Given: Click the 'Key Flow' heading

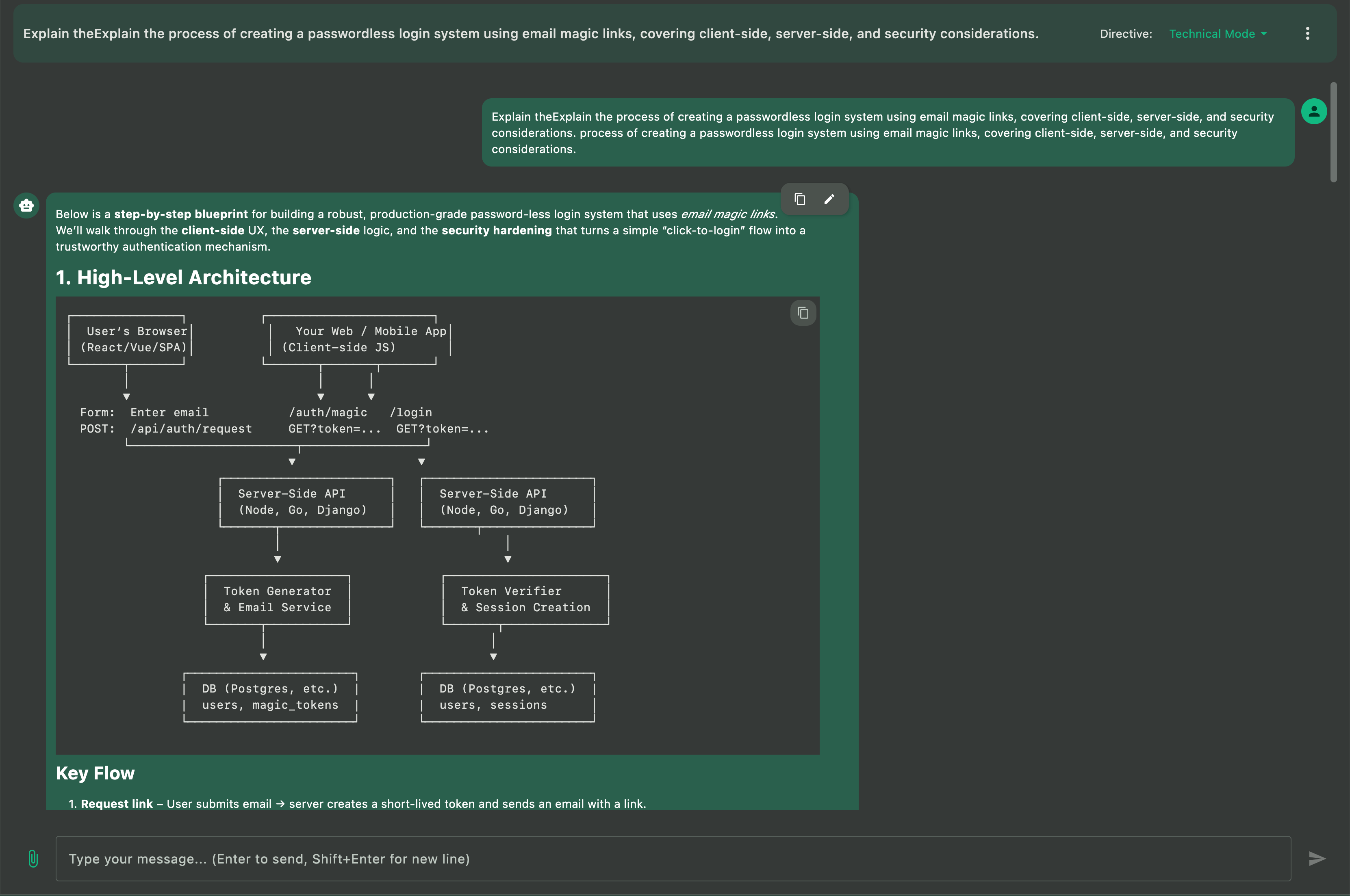Looking at the screenshot, I should 95,773.
